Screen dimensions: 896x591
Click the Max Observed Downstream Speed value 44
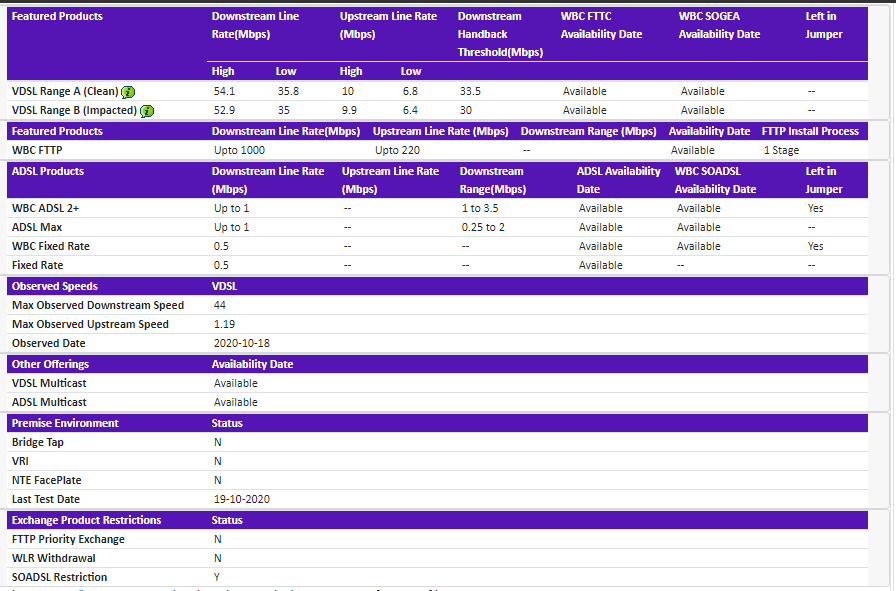click(220, 305)
